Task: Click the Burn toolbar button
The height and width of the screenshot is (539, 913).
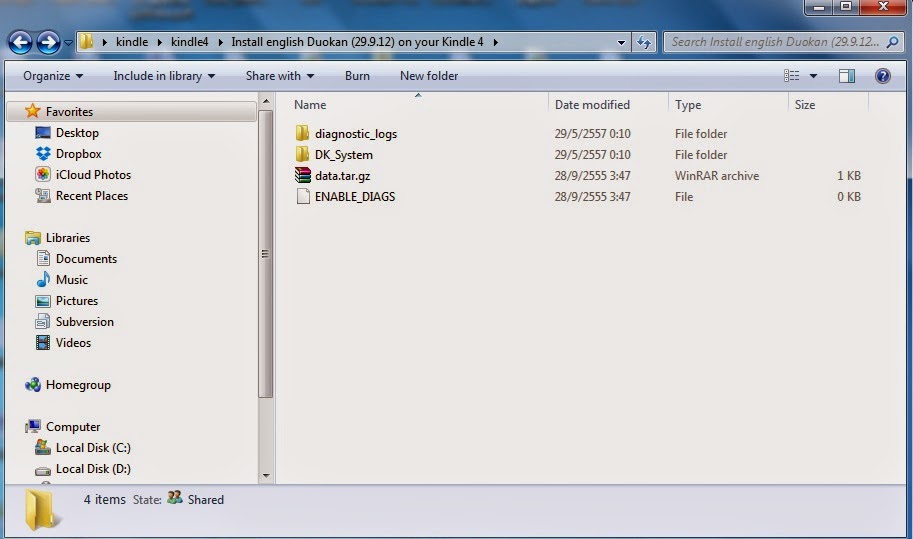Action: (357, 76)
